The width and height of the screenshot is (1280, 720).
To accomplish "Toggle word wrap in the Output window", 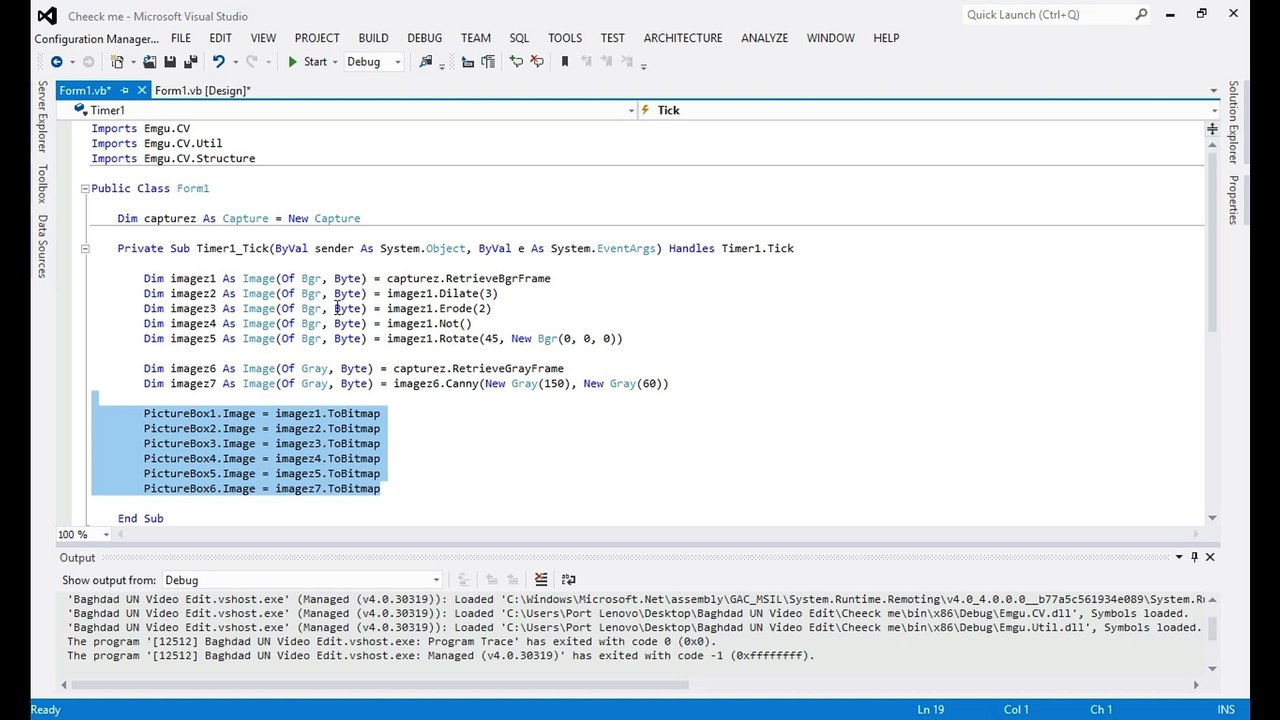I will 568,579.
